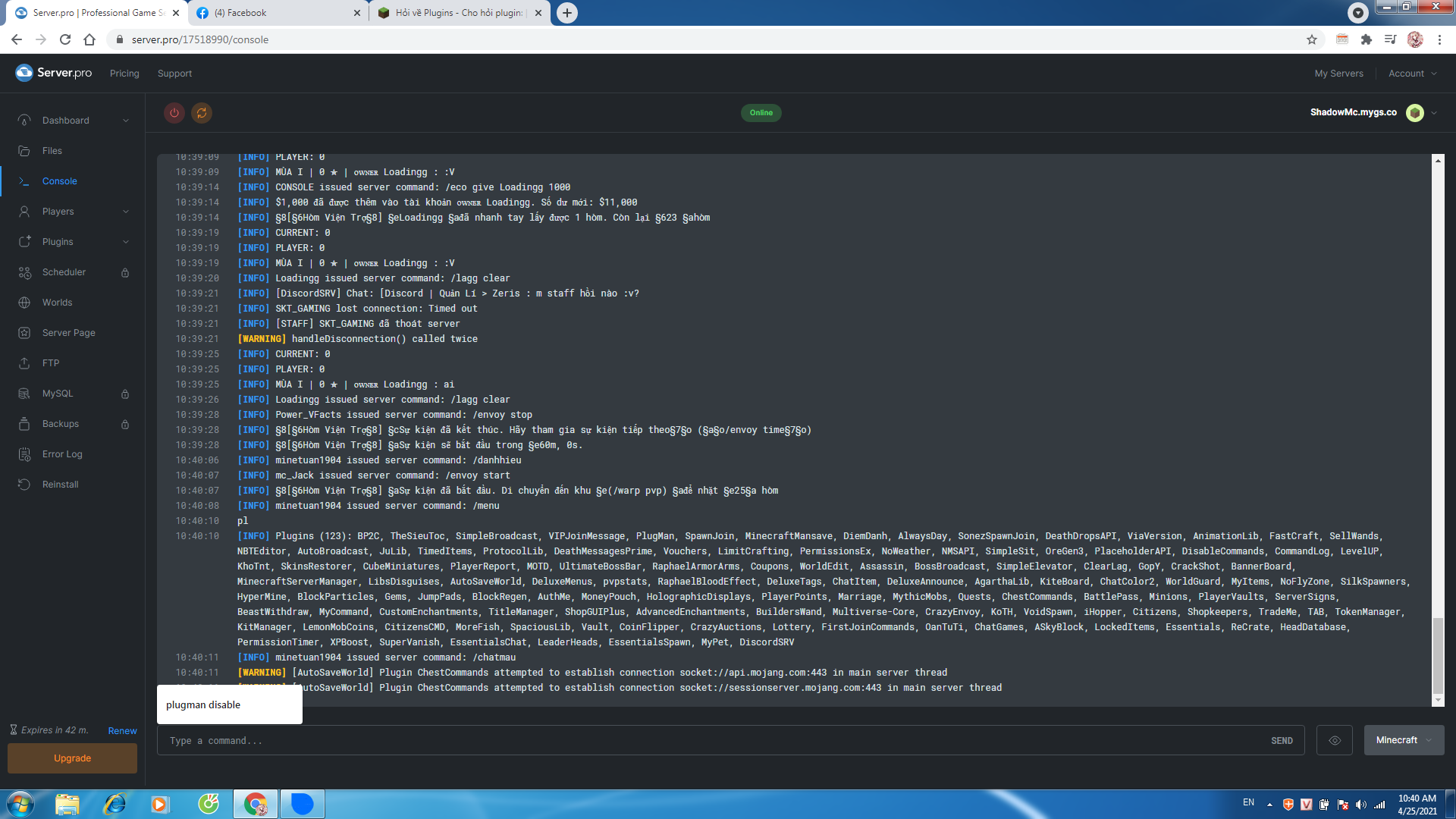Open FTP in the sidebar
The height and width of the screenshot is (819, 1456).
tap(51, 363)
